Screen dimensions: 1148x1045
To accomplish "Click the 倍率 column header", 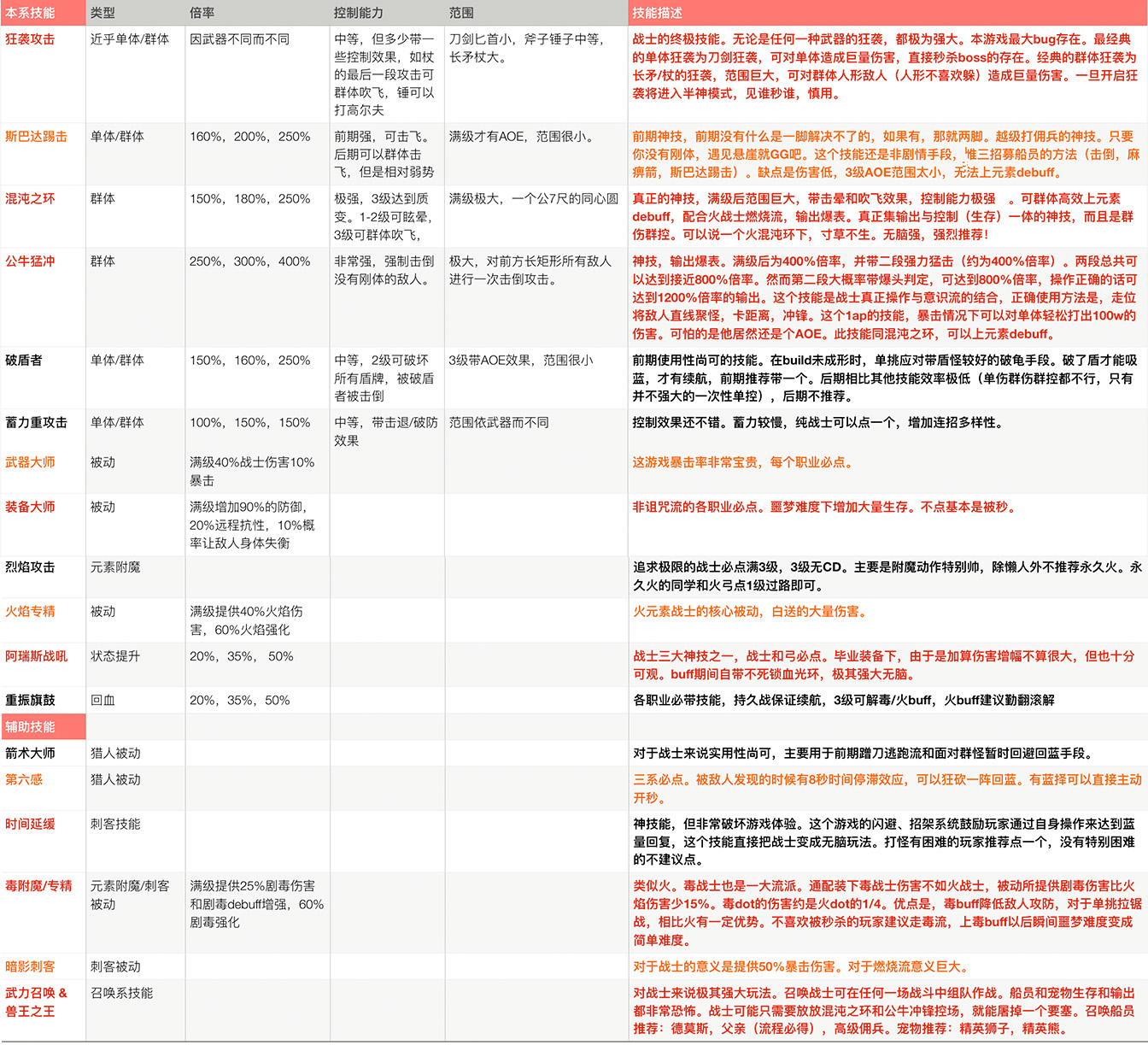I will [x=257, y=13].
